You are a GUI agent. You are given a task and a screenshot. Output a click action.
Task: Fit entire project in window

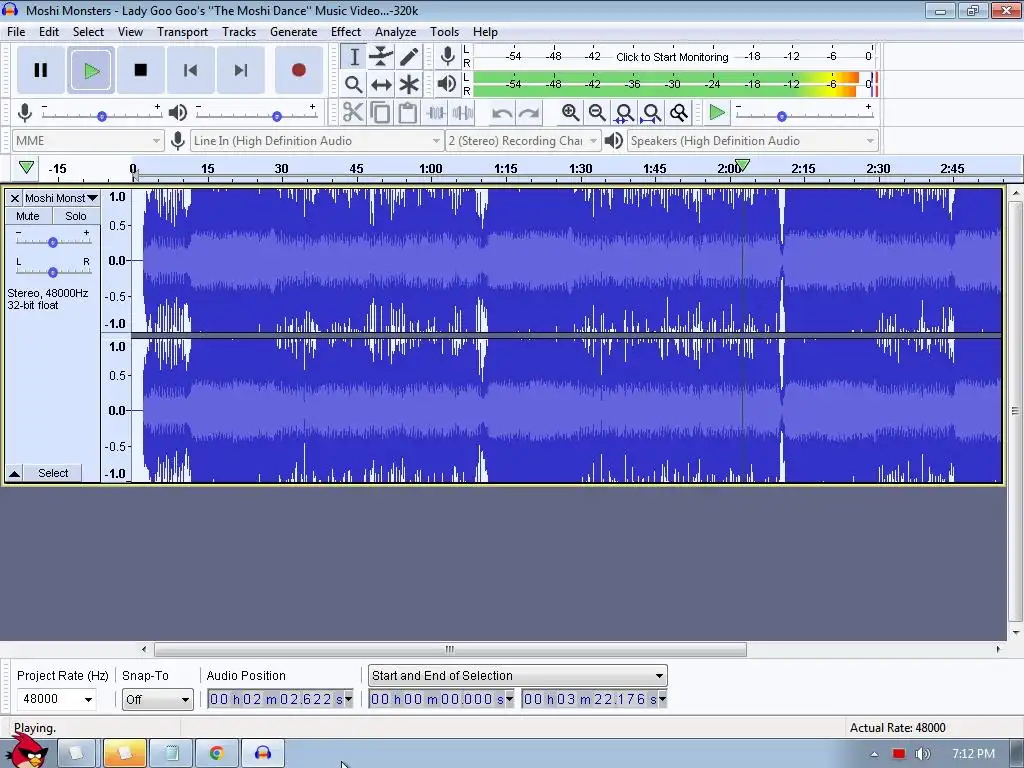652,113
